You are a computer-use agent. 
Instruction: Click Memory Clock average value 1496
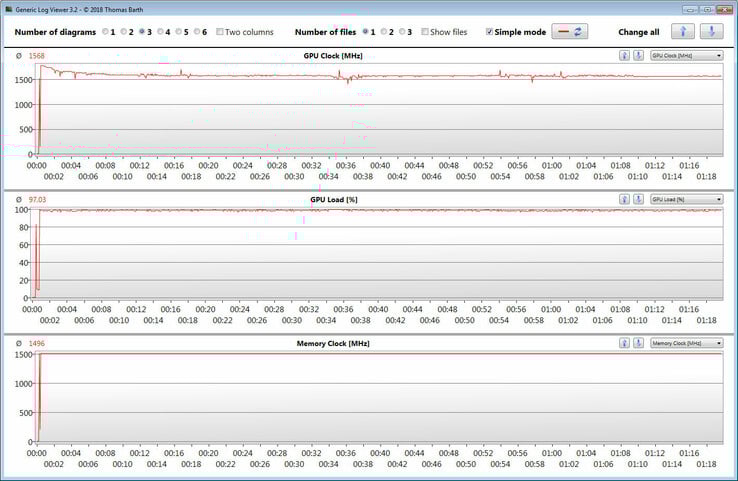36,344
